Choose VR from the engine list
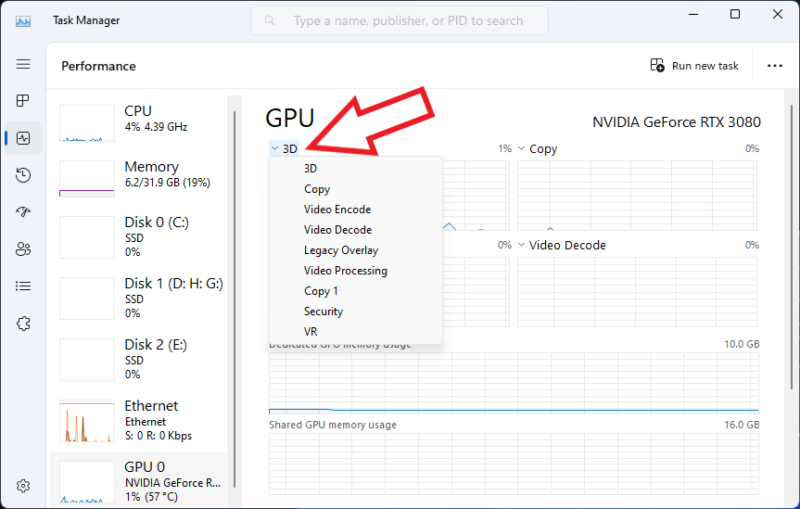Image resolution: width=800 pixels, height=509 pixels. coord(356,332)
